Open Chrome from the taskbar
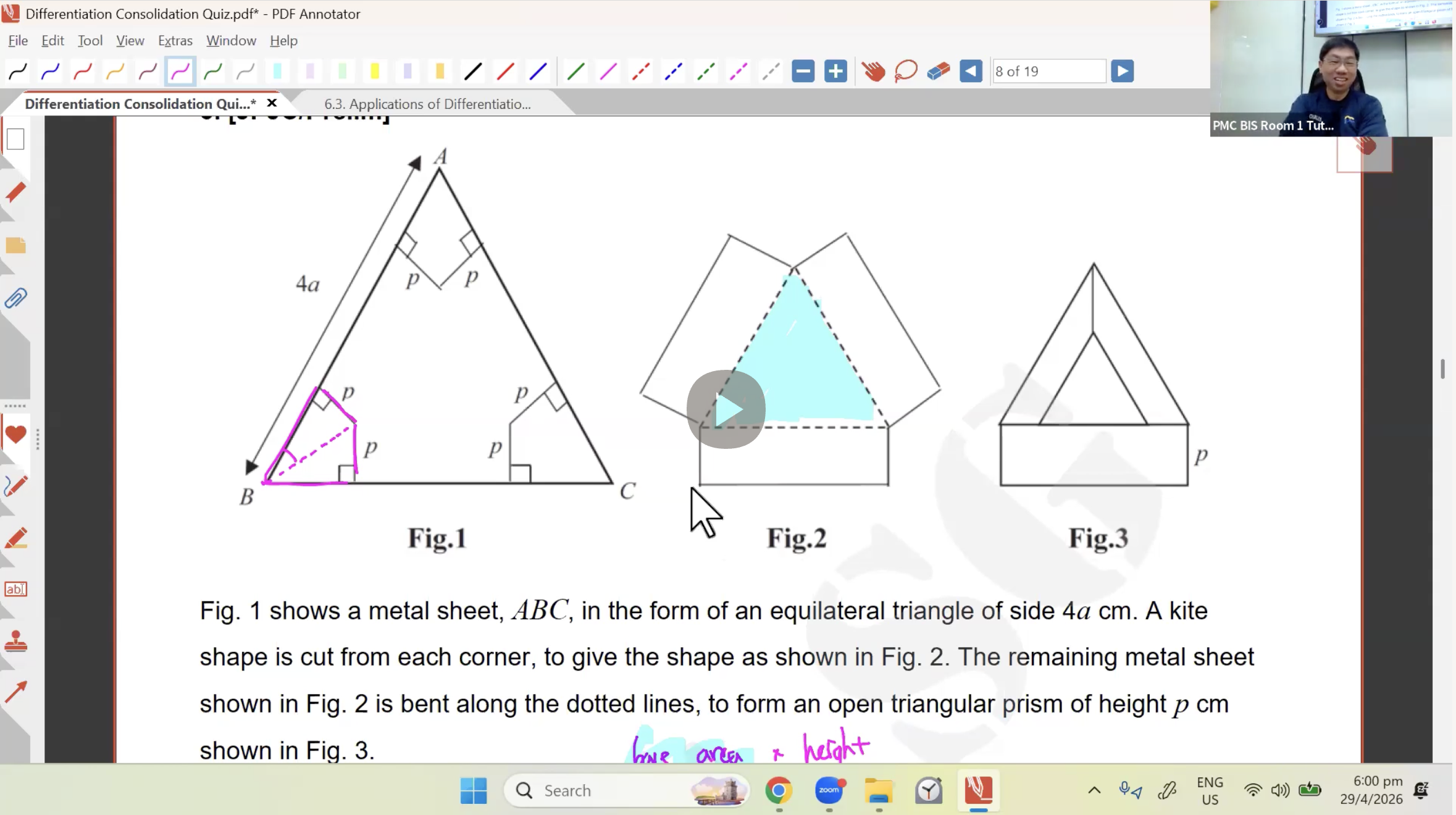This screenshot has height=815, width=1456. pos(779,790)
